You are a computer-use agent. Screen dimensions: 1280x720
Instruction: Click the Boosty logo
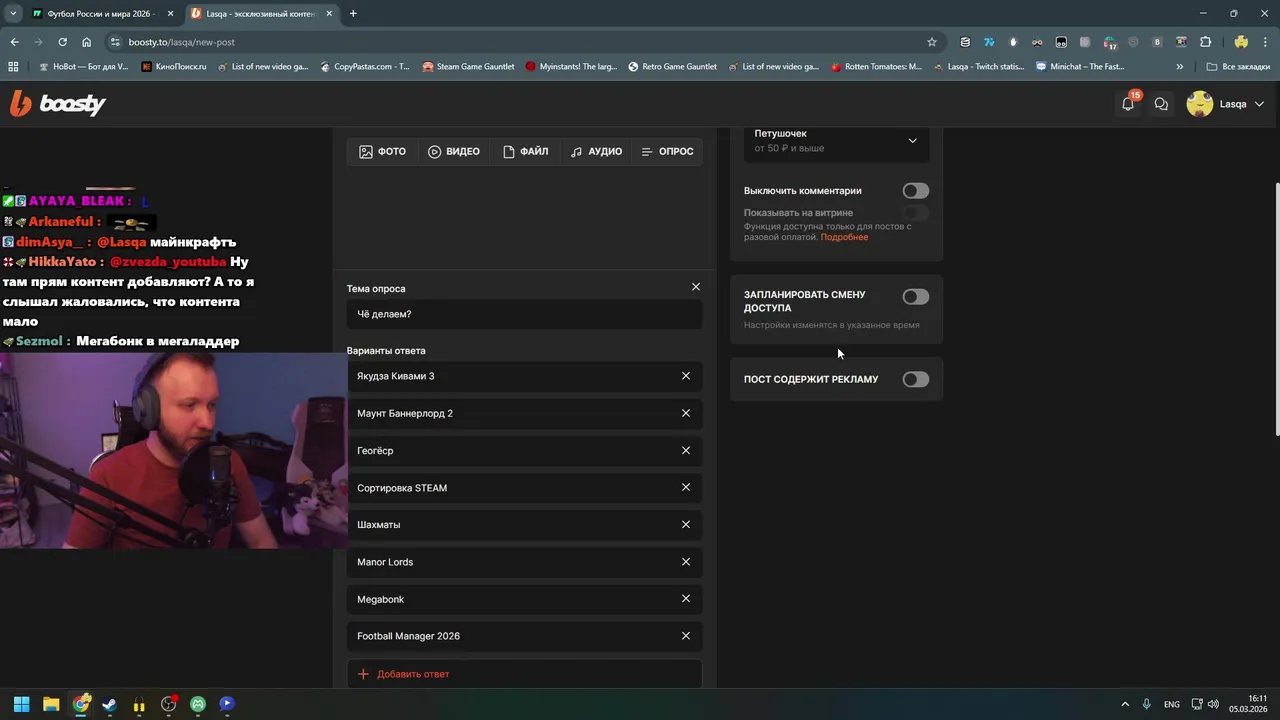tap(58, 103)
